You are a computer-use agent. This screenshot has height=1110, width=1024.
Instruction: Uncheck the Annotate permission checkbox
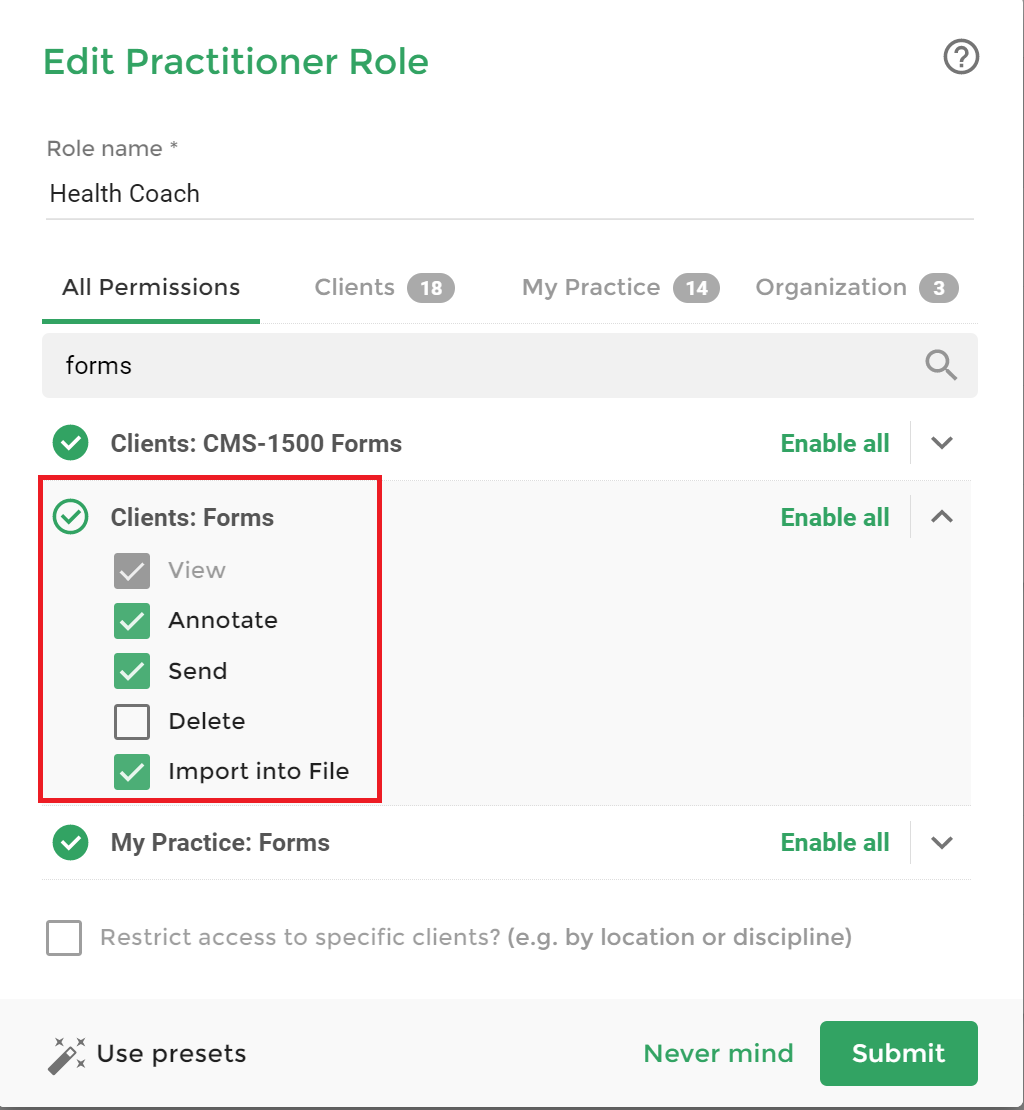coord(132,621)
